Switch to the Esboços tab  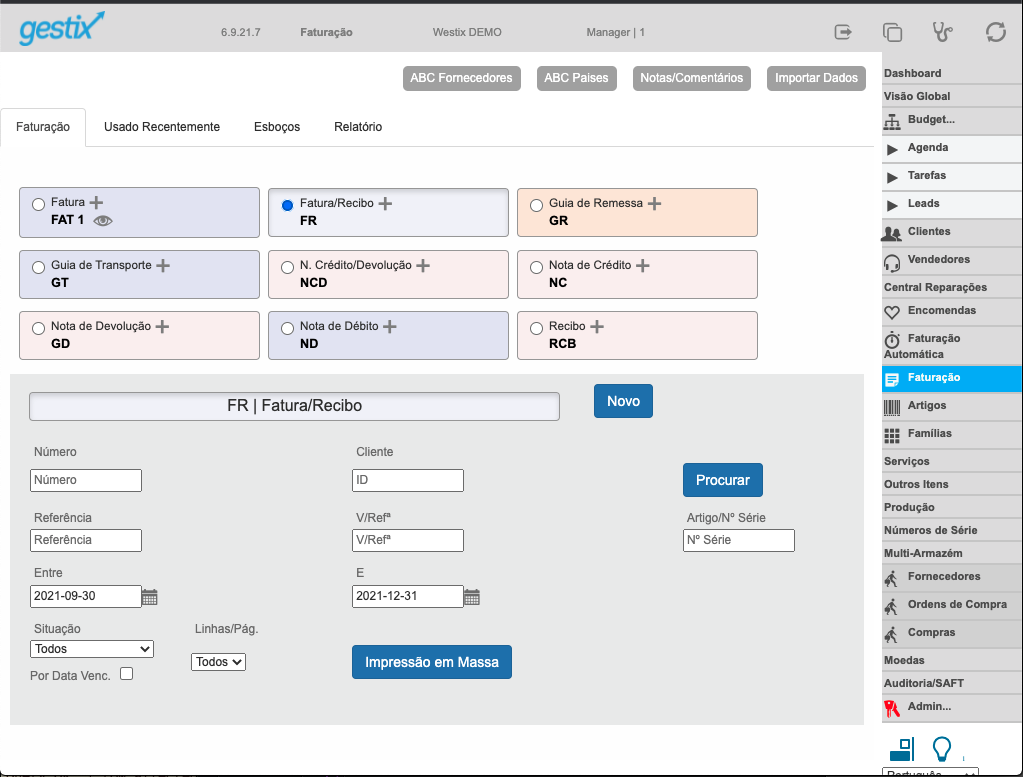pos(277,127)
